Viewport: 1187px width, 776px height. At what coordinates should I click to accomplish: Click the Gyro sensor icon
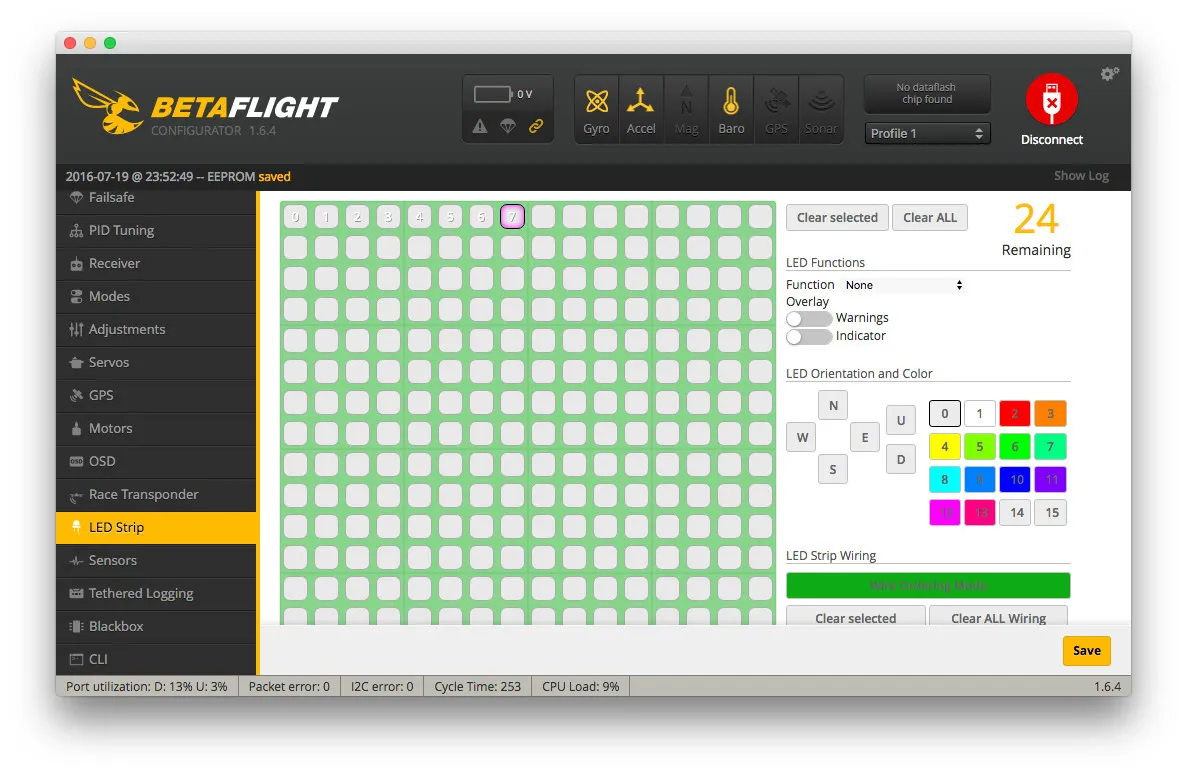pos(597,102)
